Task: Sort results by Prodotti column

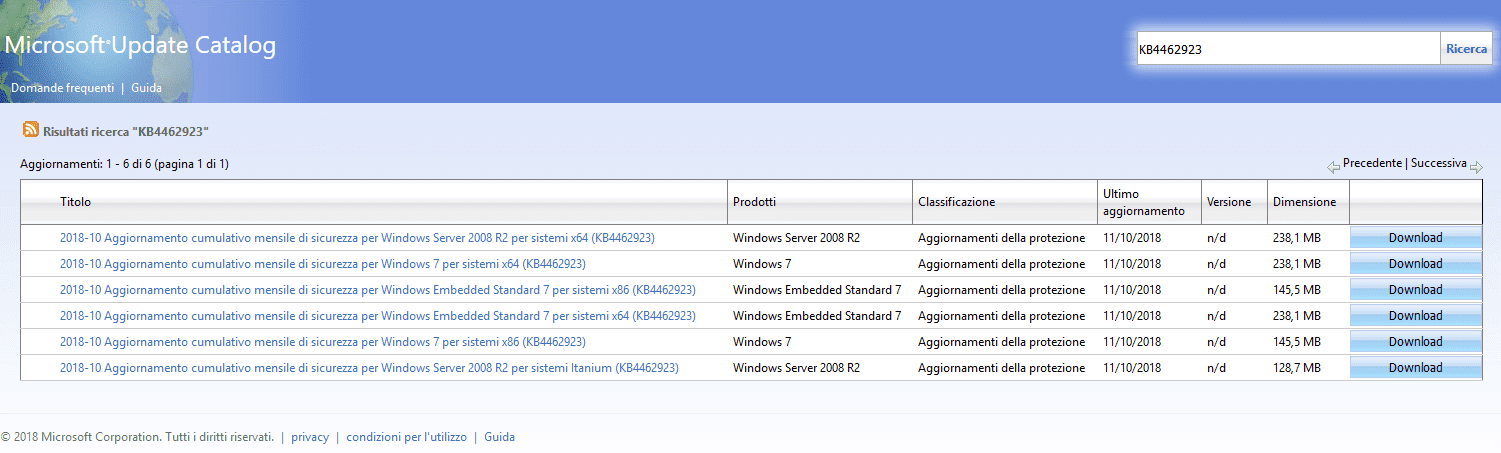Action: (754, 202)
